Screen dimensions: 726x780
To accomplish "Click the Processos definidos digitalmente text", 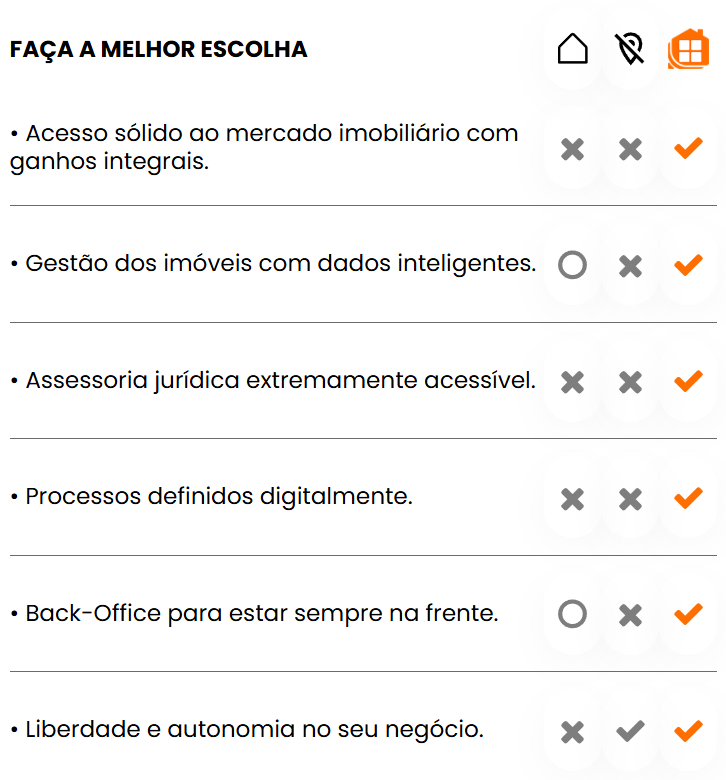I will click(212, 497).
